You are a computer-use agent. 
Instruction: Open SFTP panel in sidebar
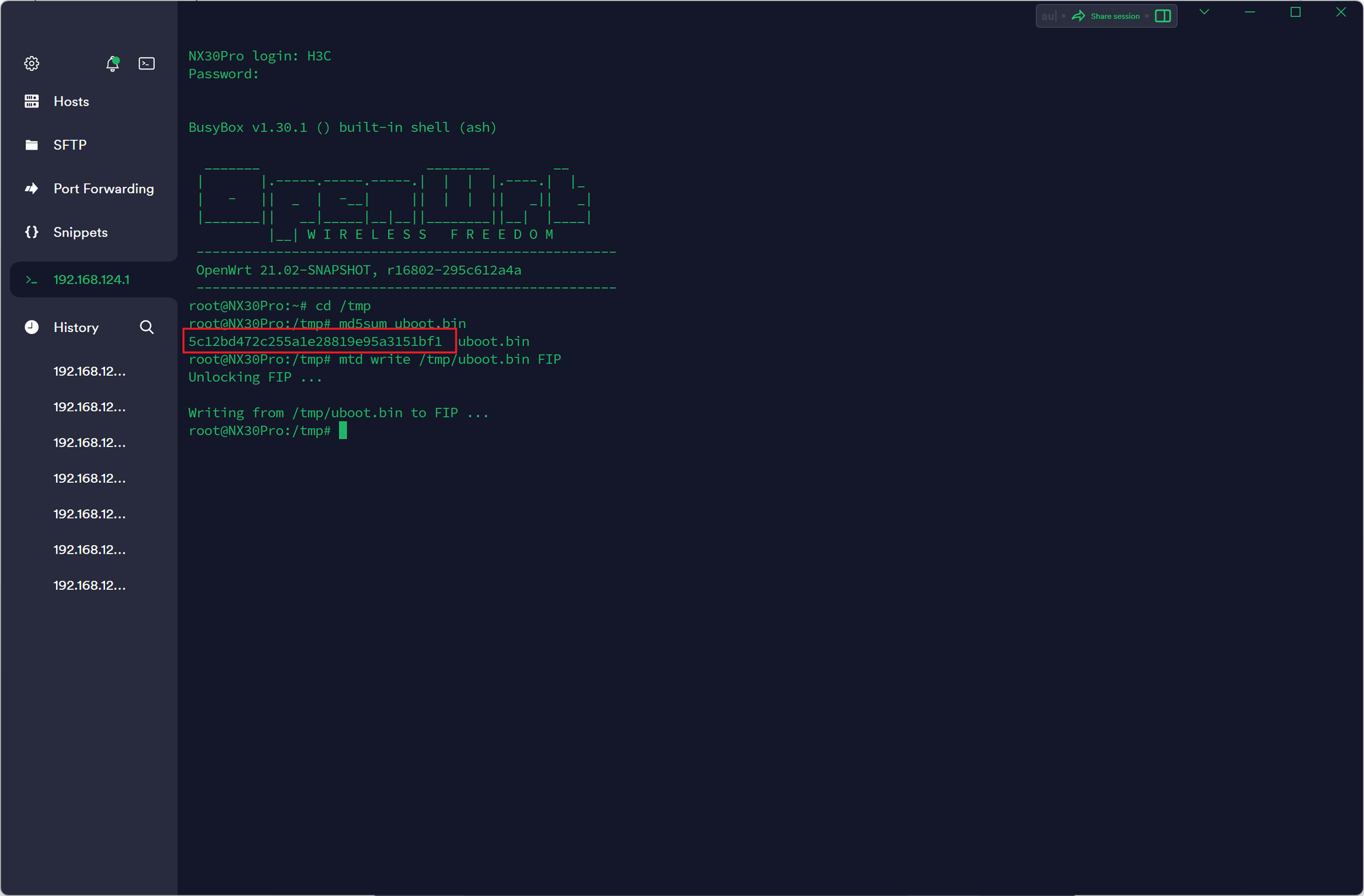69,144
